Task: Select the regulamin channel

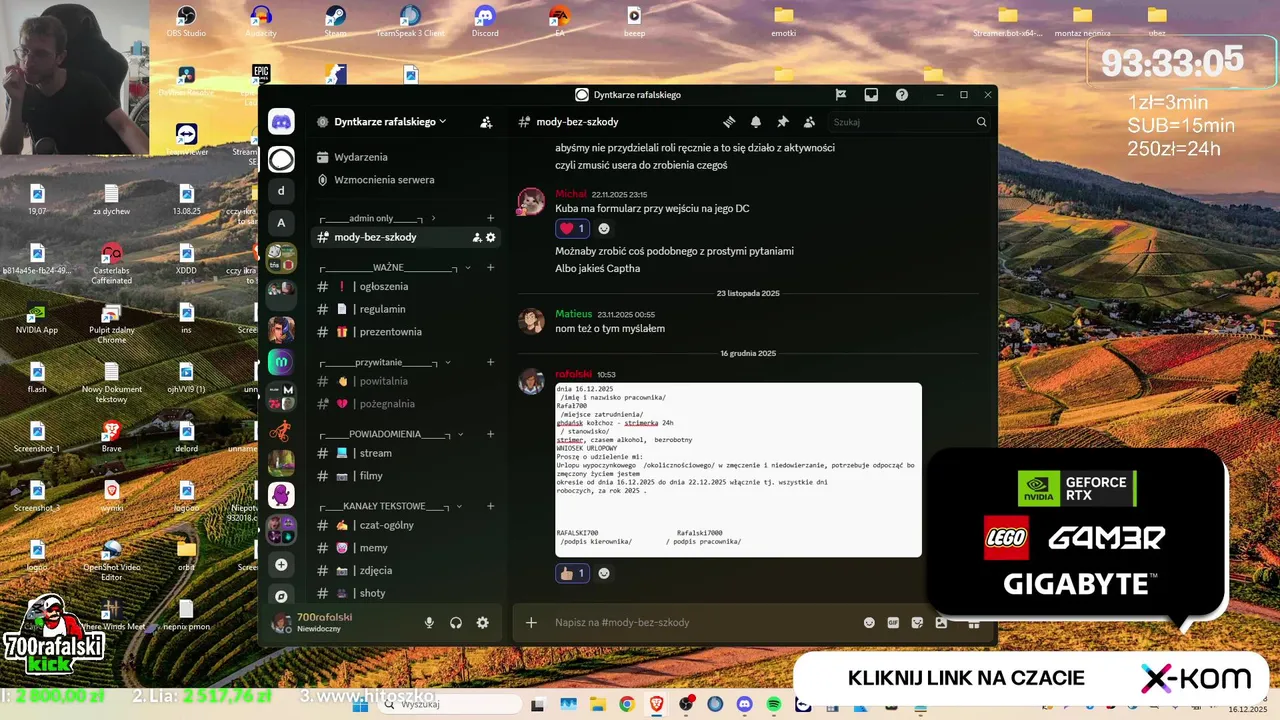Action: click(406, 309)
